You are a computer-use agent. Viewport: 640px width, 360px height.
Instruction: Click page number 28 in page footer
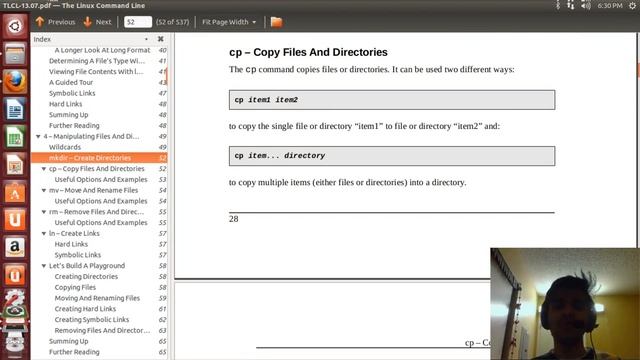click(233, 219)
